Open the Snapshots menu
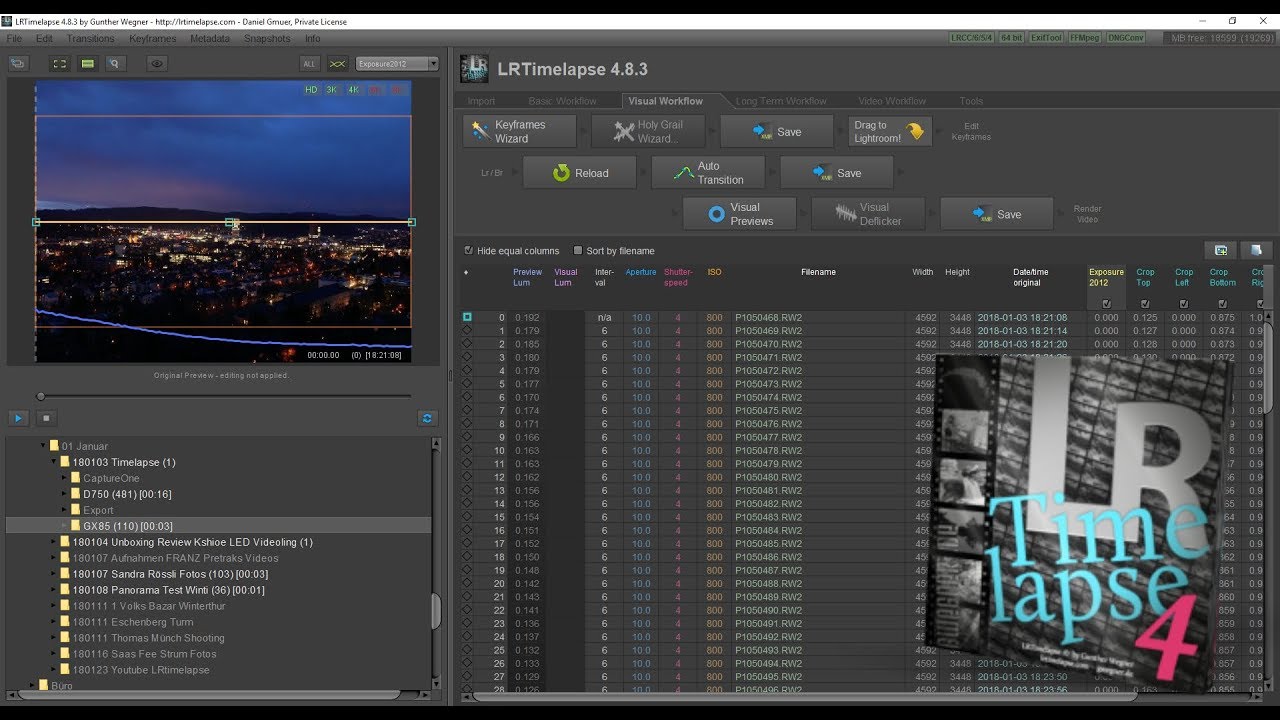Image resolution: width=1280 pixels, height=720 pixels. coord(267,38)
